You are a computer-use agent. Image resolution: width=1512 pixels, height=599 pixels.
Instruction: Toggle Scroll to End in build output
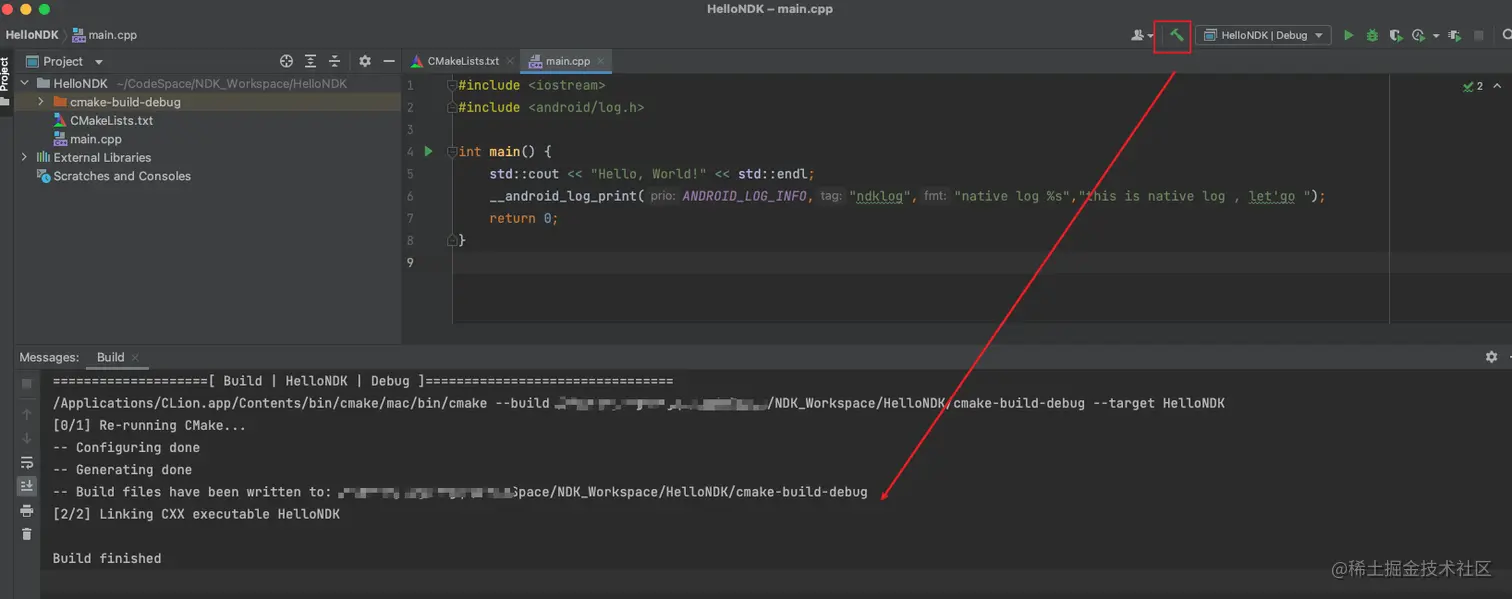coord(27,486)
